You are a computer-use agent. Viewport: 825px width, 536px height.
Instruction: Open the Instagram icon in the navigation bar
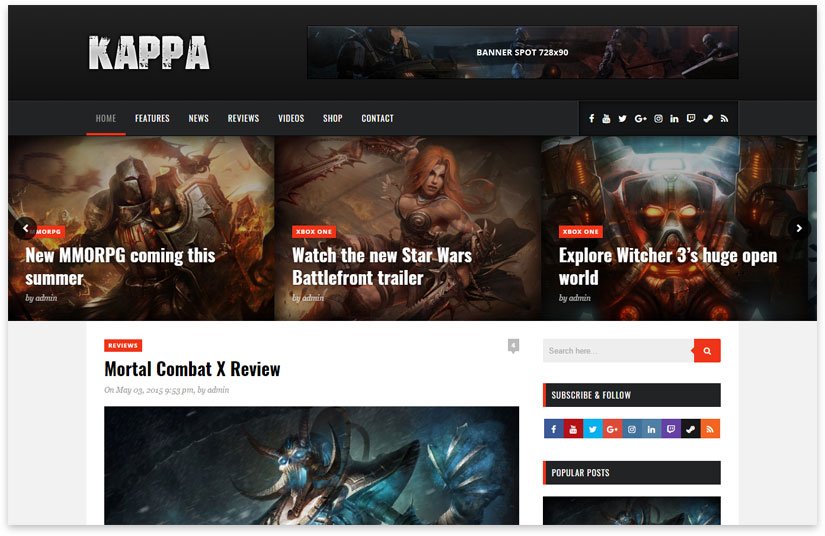[x=658, y=118]
